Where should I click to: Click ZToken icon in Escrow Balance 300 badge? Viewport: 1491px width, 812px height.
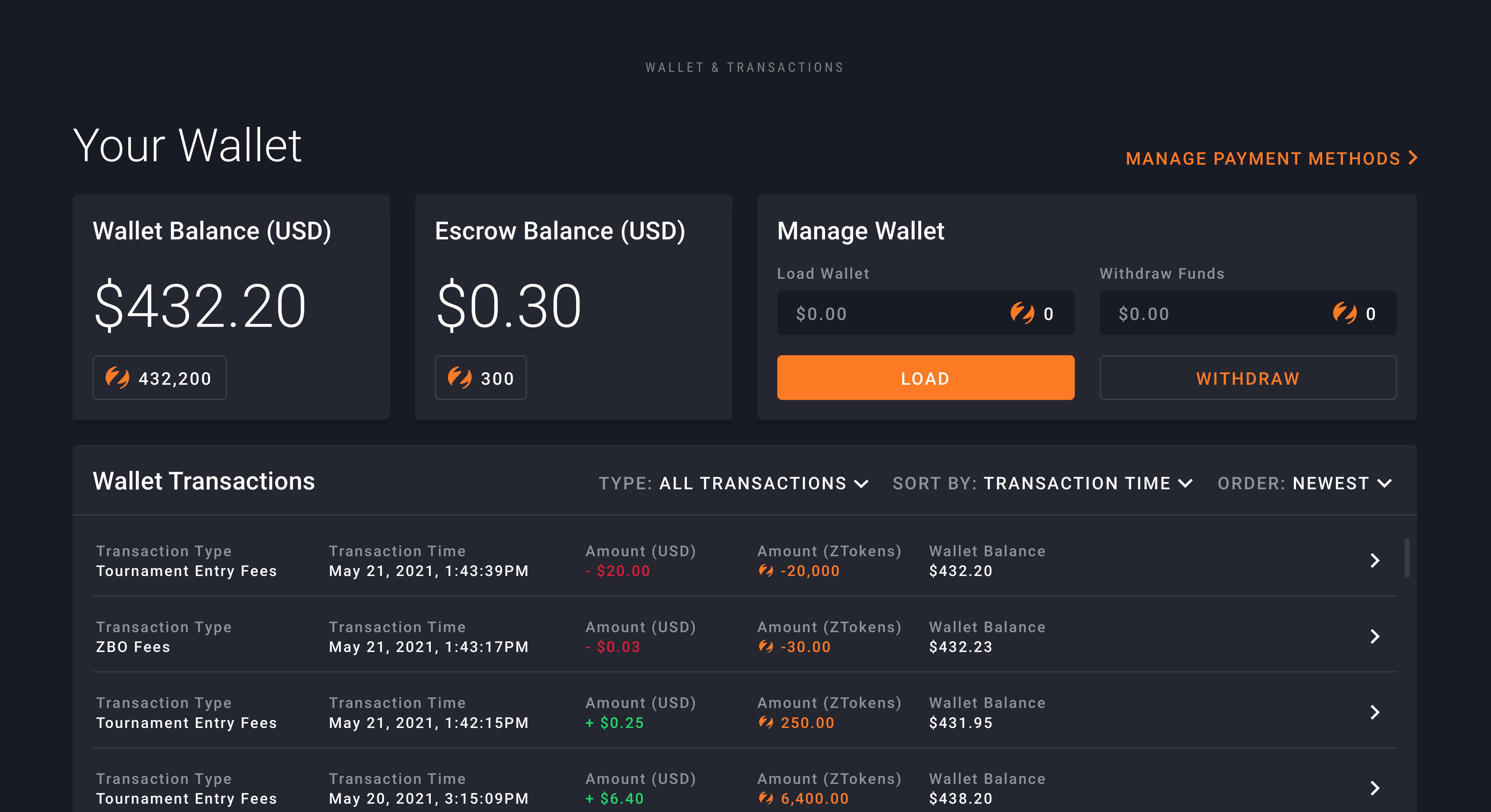[x=460, y=378]
